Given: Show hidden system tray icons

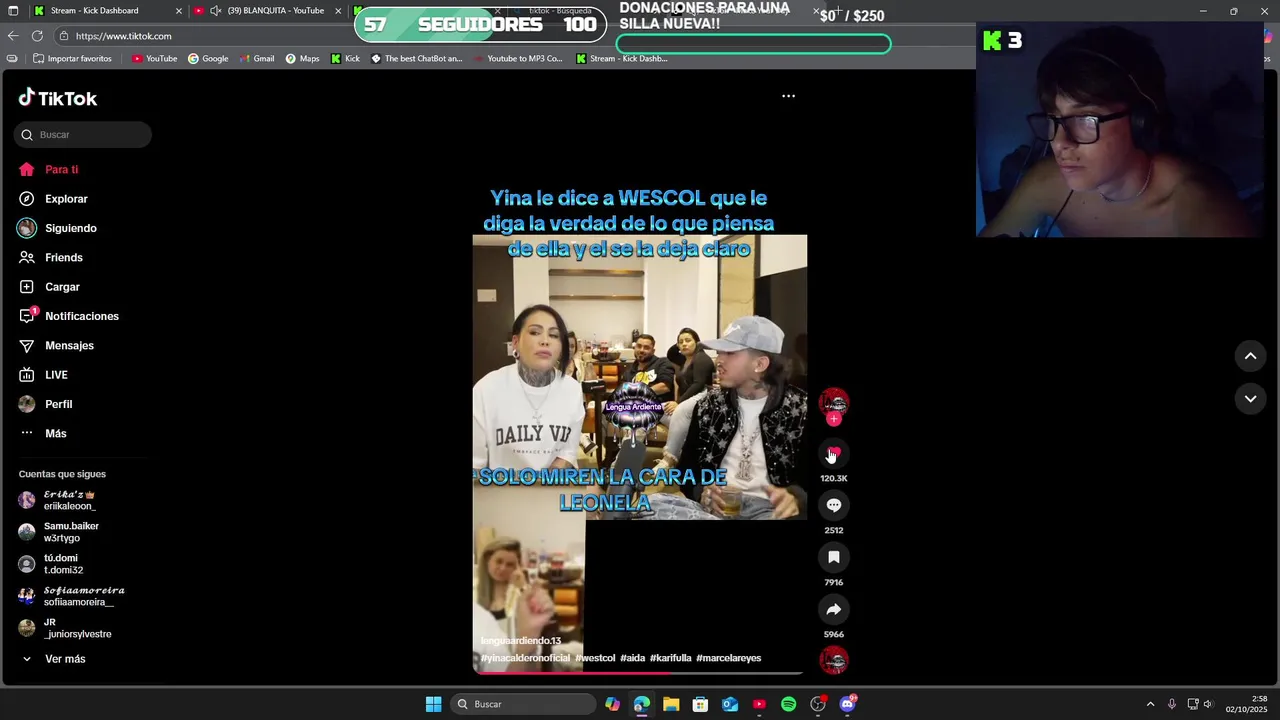Looking at the screenshot, I should tap(1150, 704).
